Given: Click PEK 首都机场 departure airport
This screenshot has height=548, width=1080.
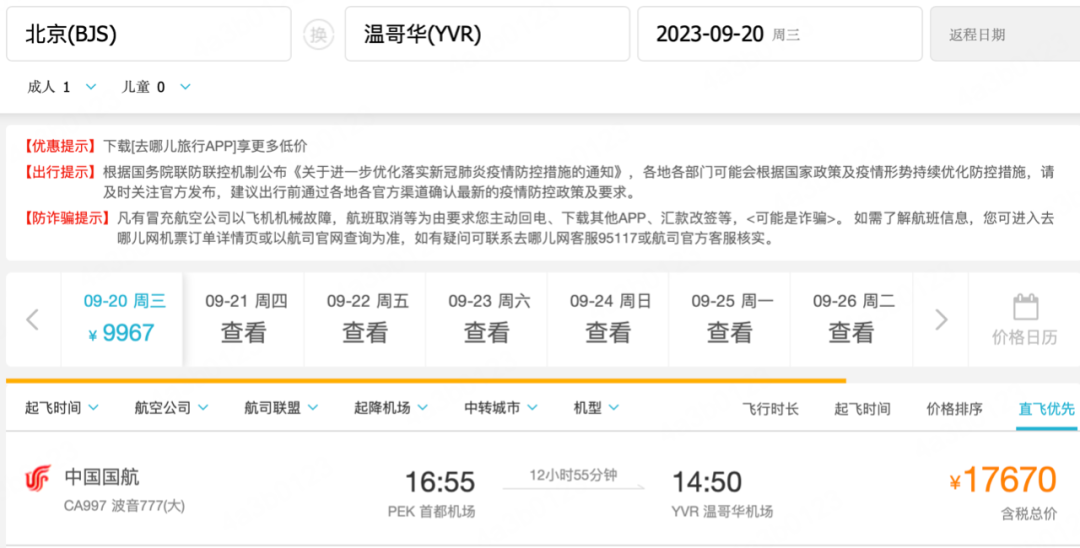Looking at the screenshot, I should 431,512.
